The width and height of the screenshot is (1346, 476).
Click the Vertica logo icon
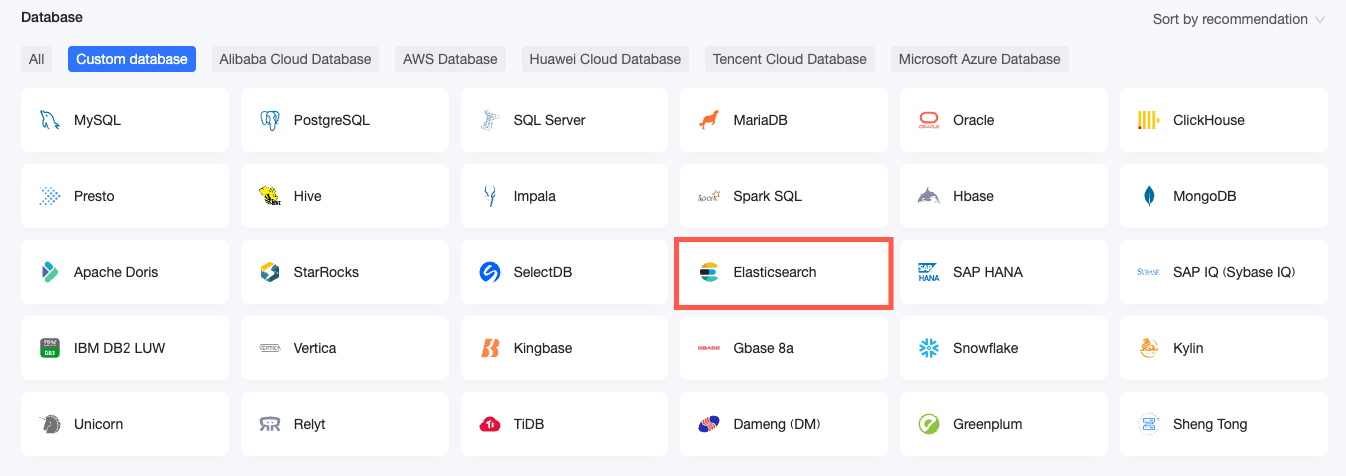pos(269,348)
